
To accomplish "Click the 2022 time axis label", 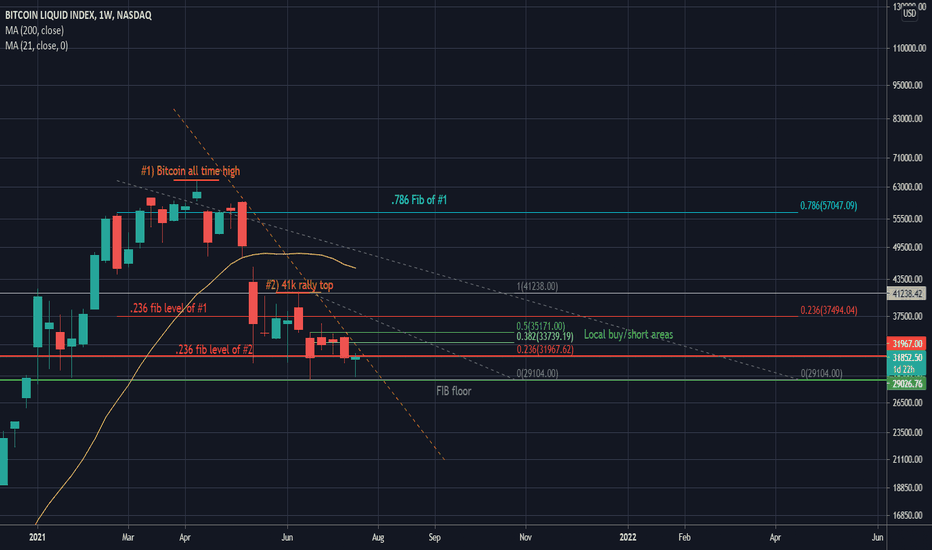I will (628, 537).
